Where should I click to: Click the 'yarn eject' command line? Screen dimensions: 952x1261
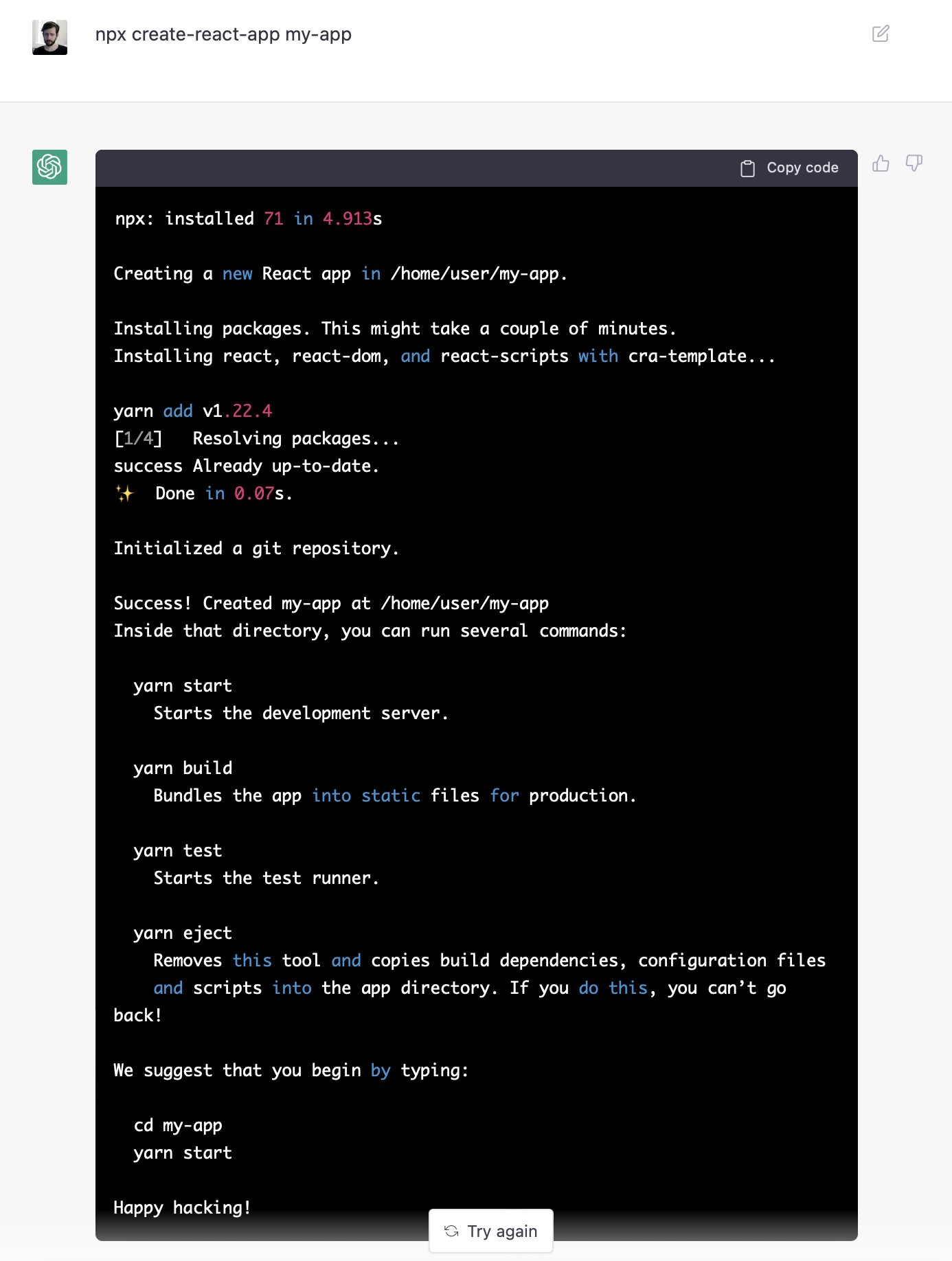pyautogui.click(x=183, y=933)
